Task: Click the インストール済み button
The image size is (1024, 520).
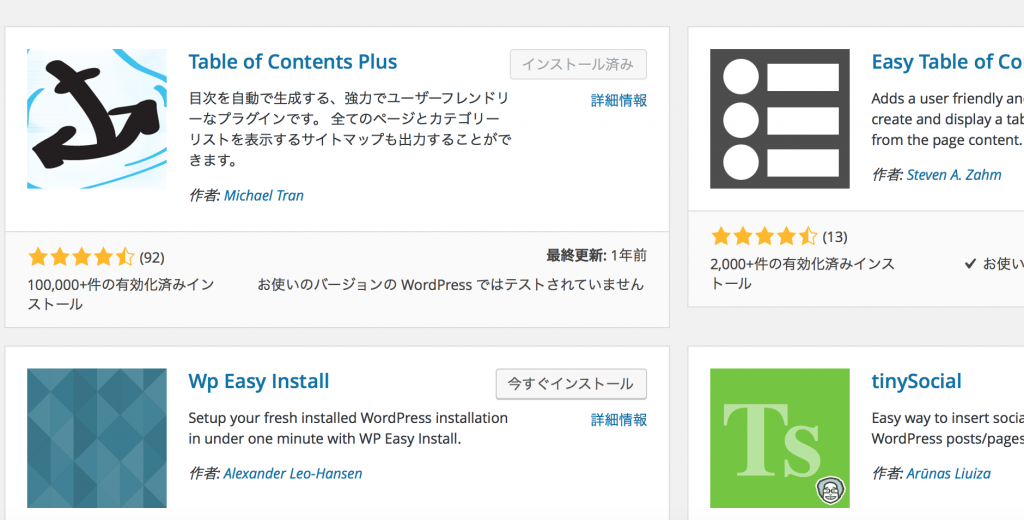Action: click(x=578, y=64)
